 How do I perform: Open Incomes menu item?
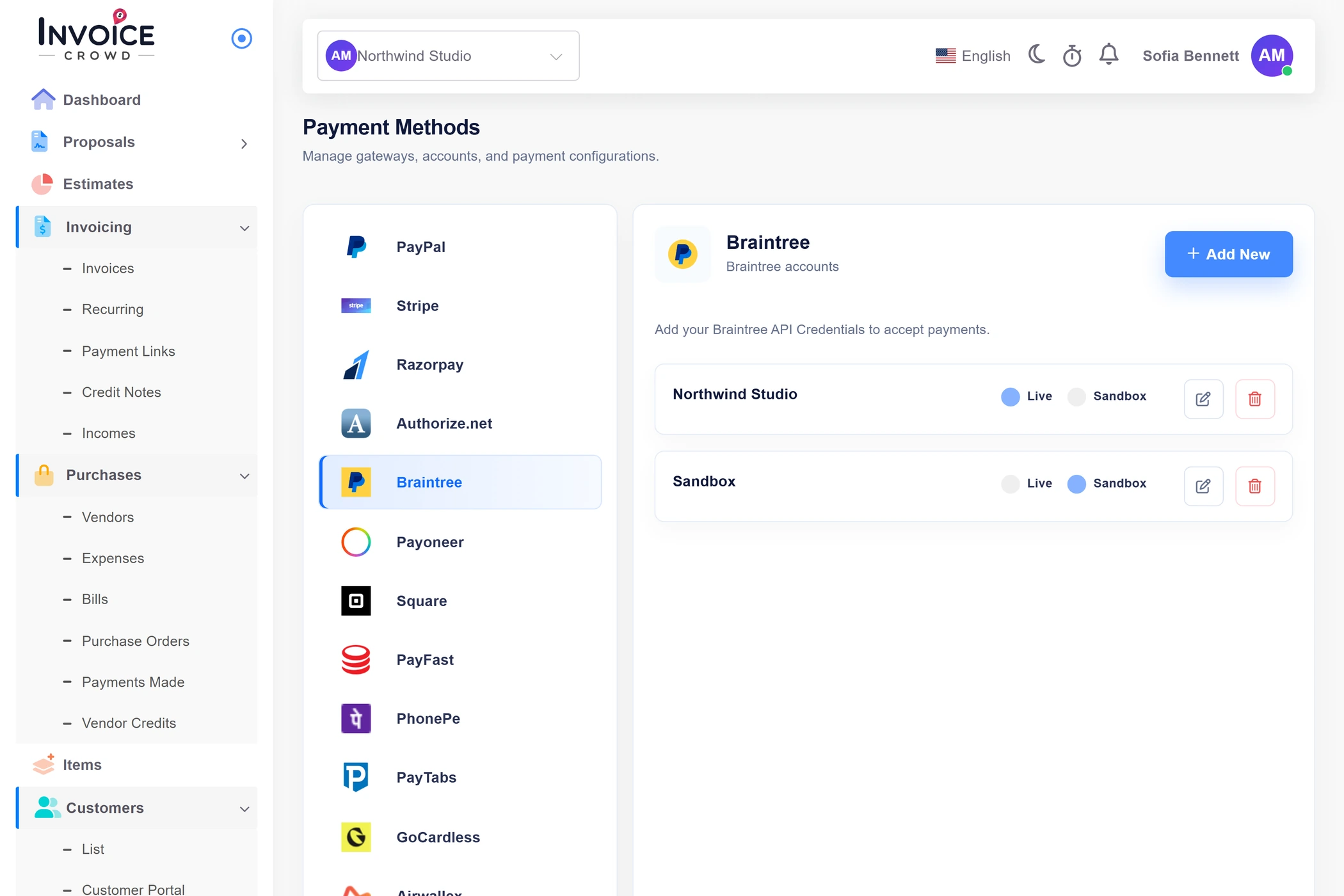click(108, 433)
